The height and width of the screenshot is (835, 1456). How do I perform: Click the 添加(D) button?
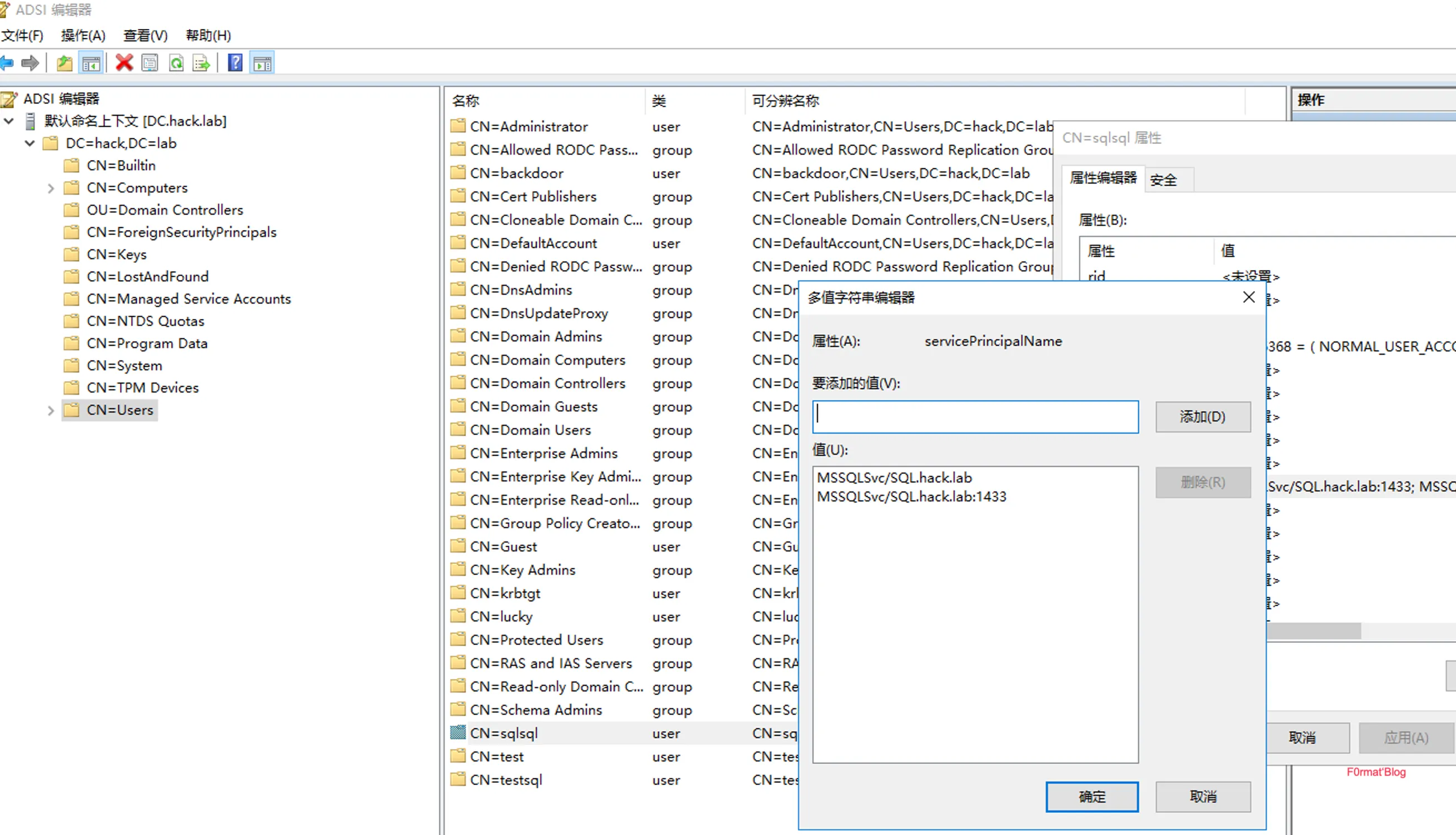[x=1202, y=417]
